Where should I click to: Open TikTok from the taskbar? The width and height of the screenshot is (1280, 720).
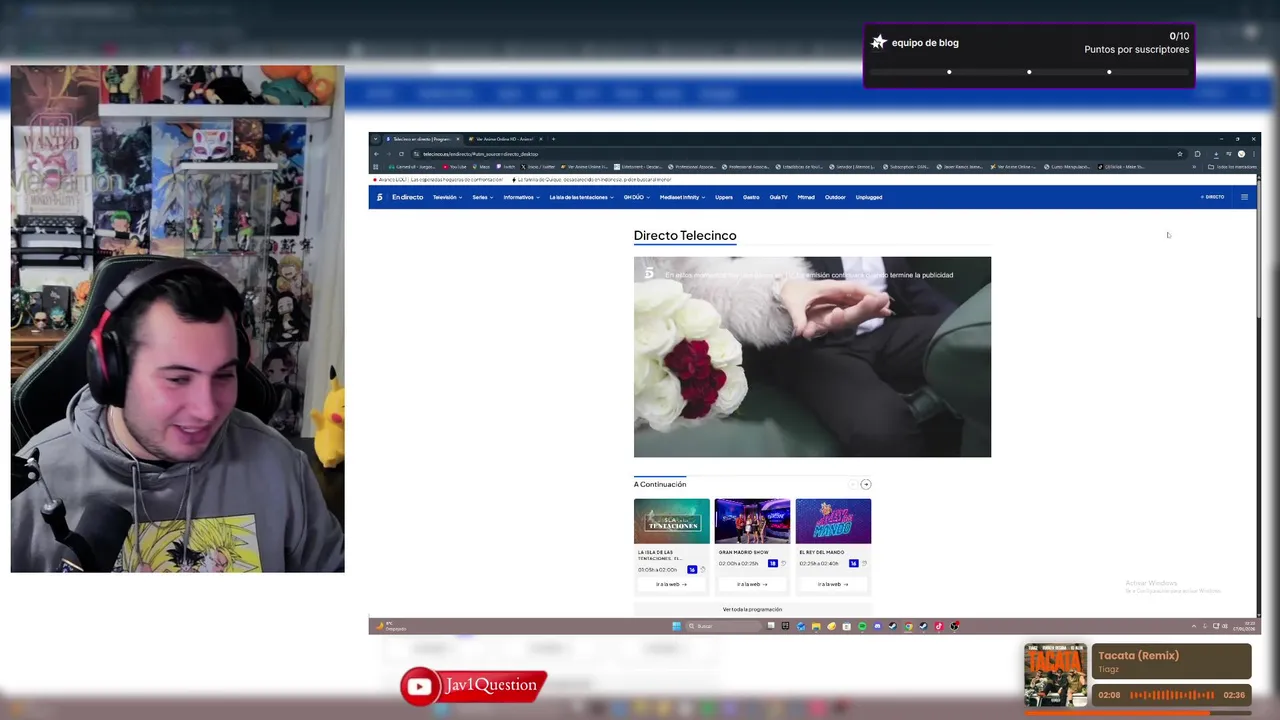coord(939,626)
